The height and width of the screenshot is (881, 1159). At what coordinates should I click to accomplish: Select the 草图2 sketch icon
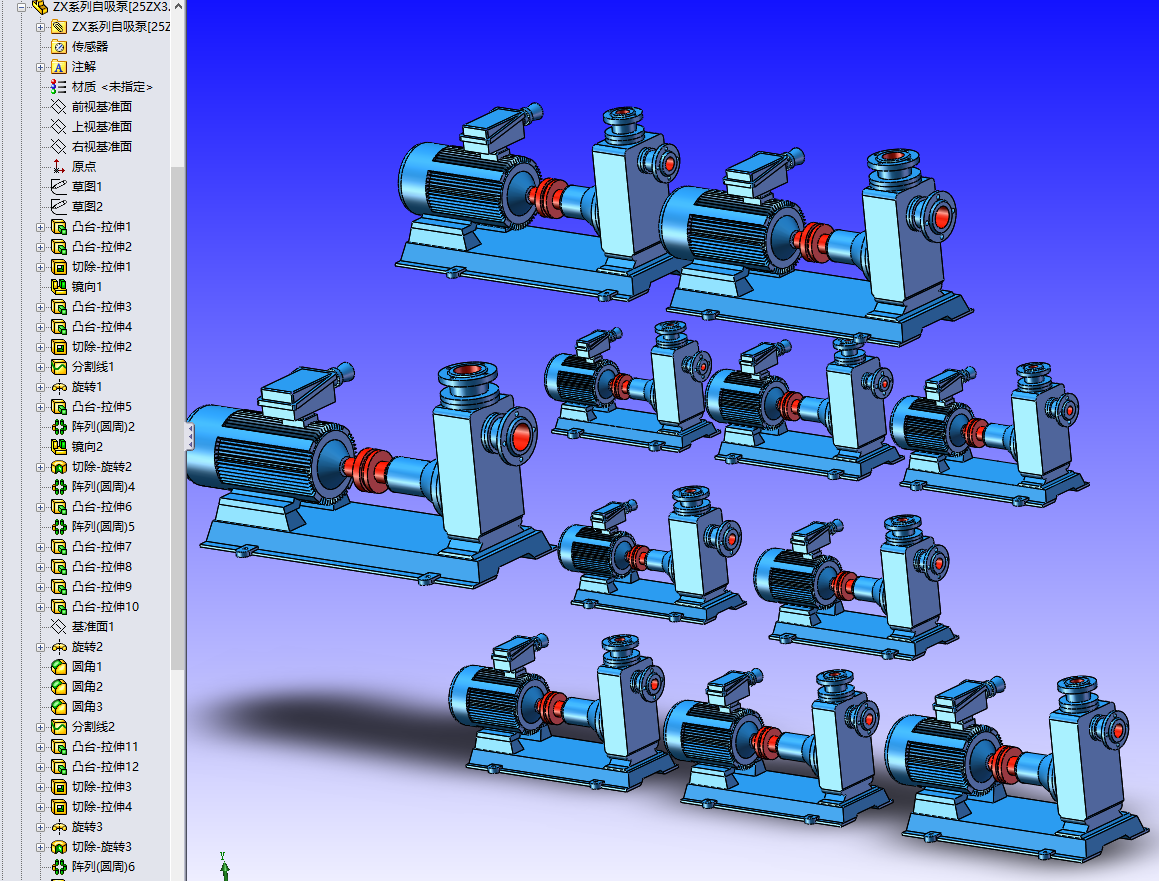point(59,206)
